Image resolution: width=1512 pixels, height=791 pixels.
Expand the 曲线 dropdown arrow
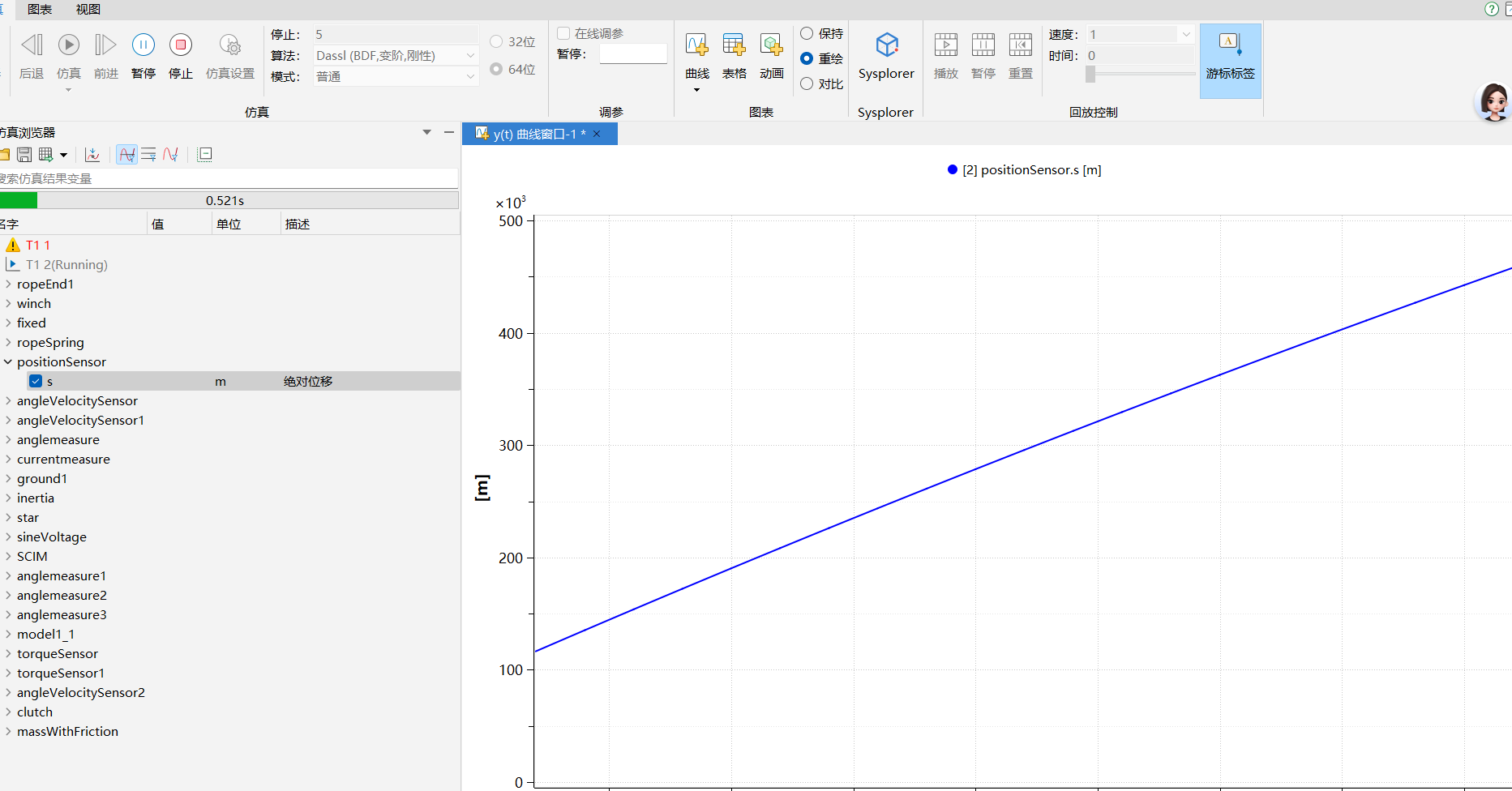[x=696, y=90]
